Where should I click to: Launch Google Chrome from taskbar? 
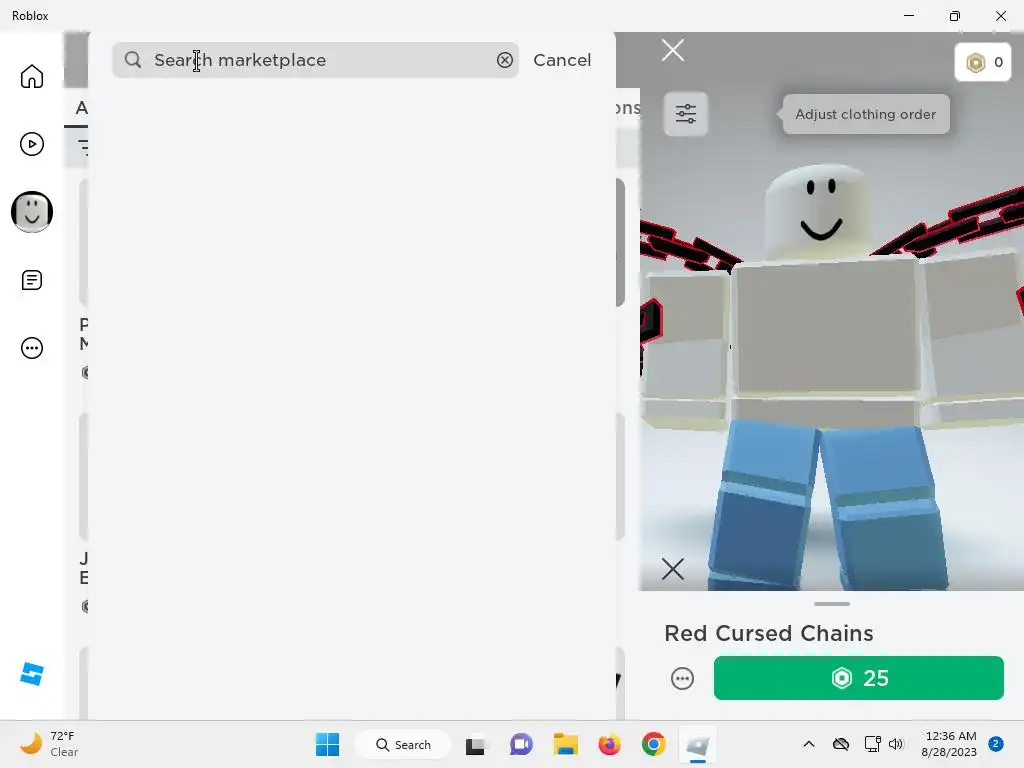tap(654, 744)
